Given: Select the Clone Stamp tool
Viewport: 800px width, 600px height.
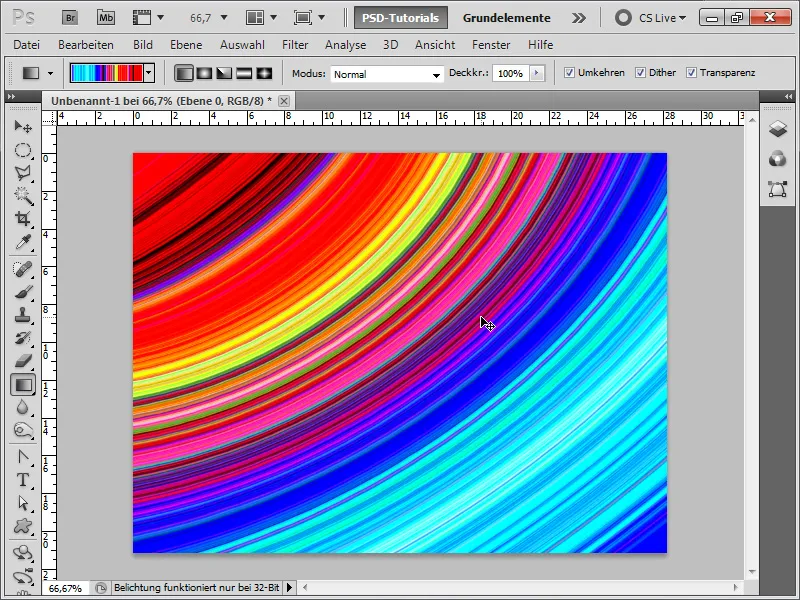Looking at the screenshot, I should 22,315.
